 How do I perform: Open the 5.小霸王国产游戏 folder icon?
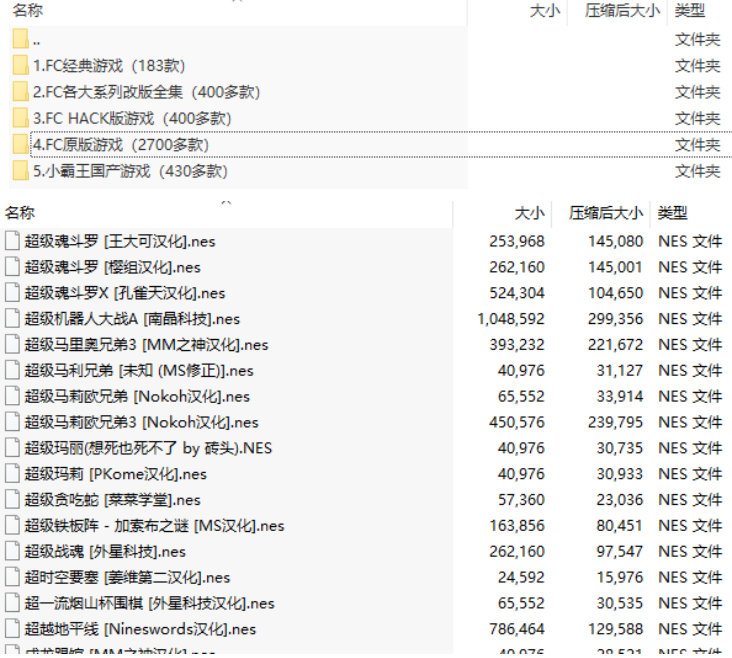[x=21, y=171]
